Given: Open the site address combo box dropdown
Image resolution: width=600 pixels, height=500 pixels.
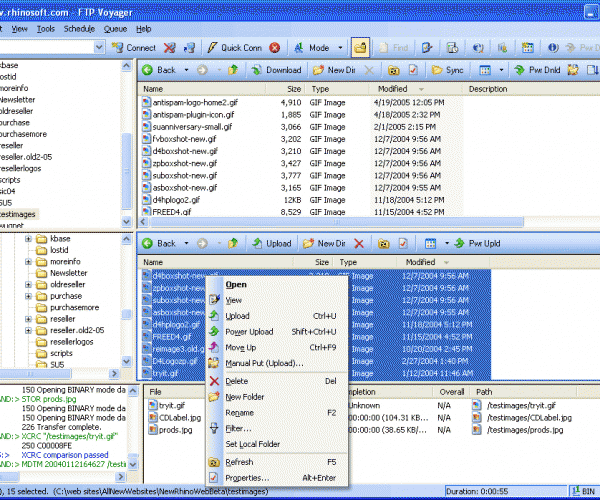Looking at the screenshot, I should point(99,47).
